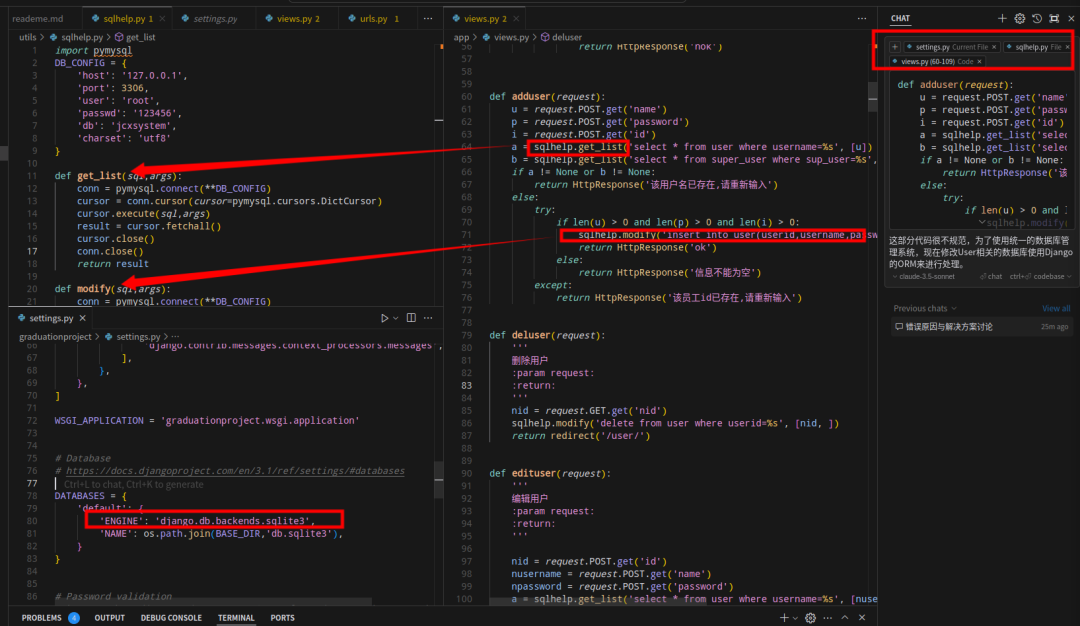Close the settings.py tab in bottom group
1080x626 pixels.
coord(83,318)
